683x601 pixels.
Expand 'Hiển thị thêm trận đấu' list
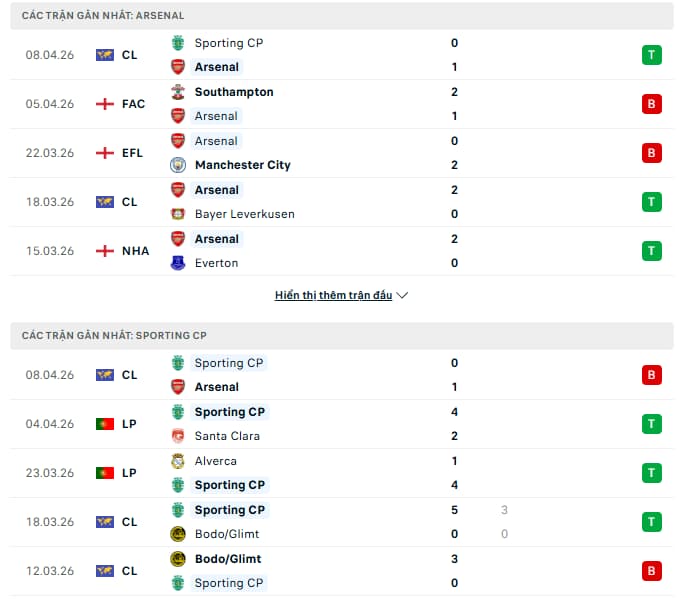pyautogui.click(x=333, y=296)
